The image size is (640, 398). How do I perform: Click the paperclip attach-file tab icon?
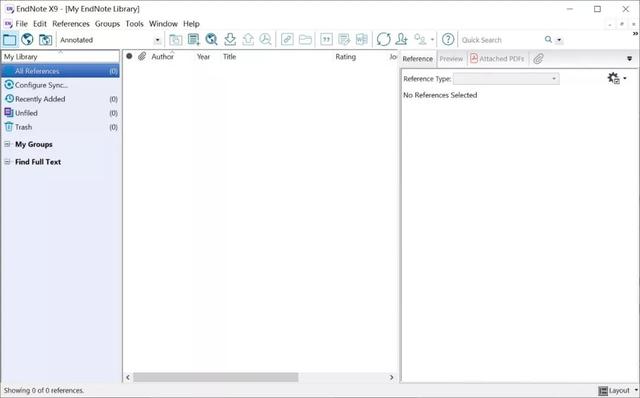click(x=538, y=59)
